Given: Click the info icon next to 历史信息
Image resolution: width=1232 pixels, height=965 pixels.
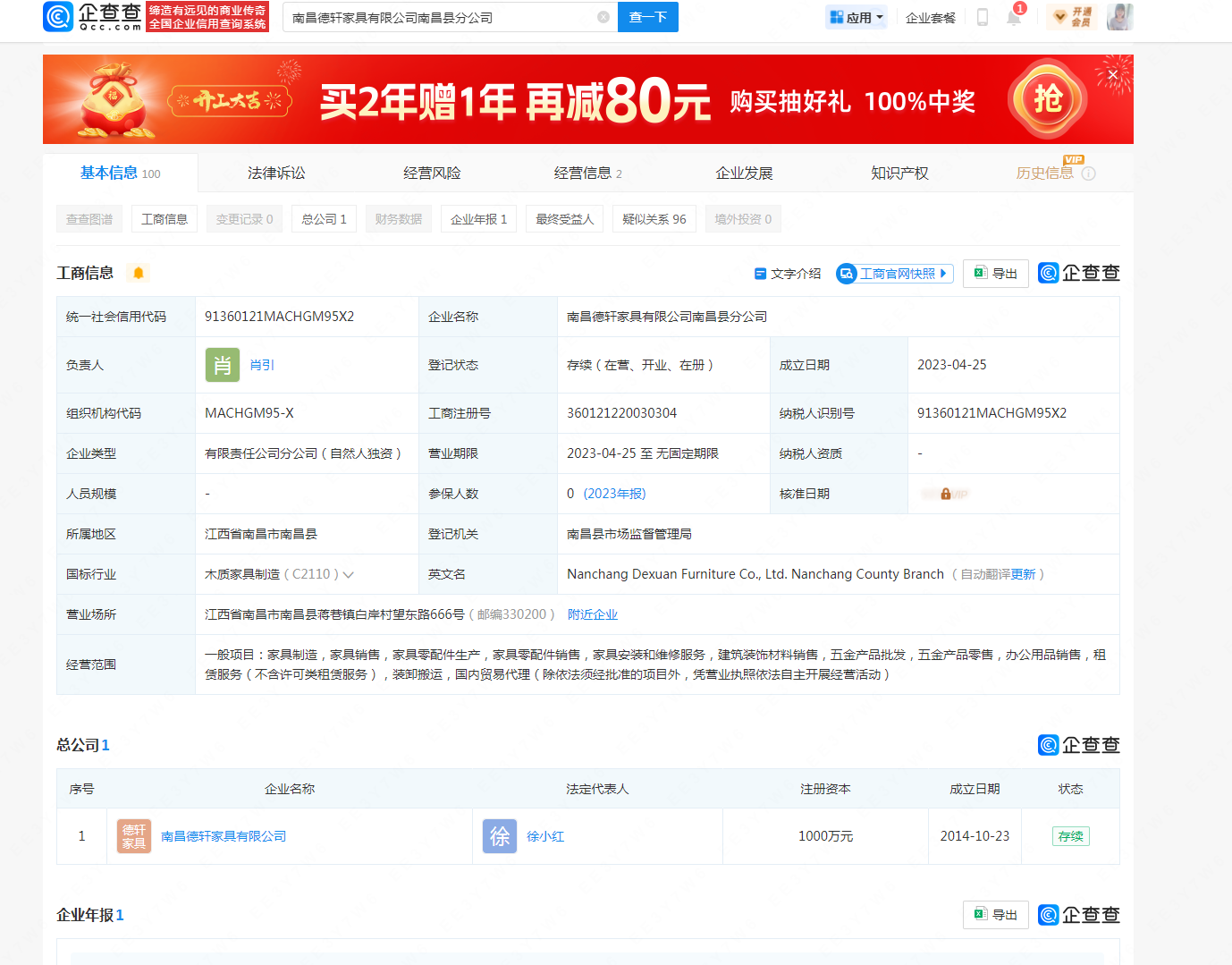Looking at the screenshot, I should click(x=1088, y=174).
